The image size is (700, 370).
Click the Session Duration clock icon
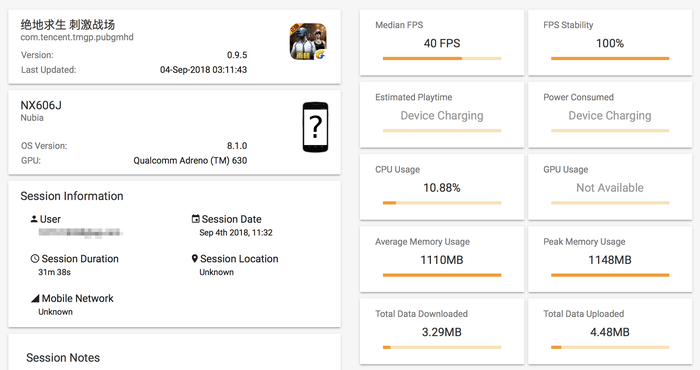pos(35,258)
